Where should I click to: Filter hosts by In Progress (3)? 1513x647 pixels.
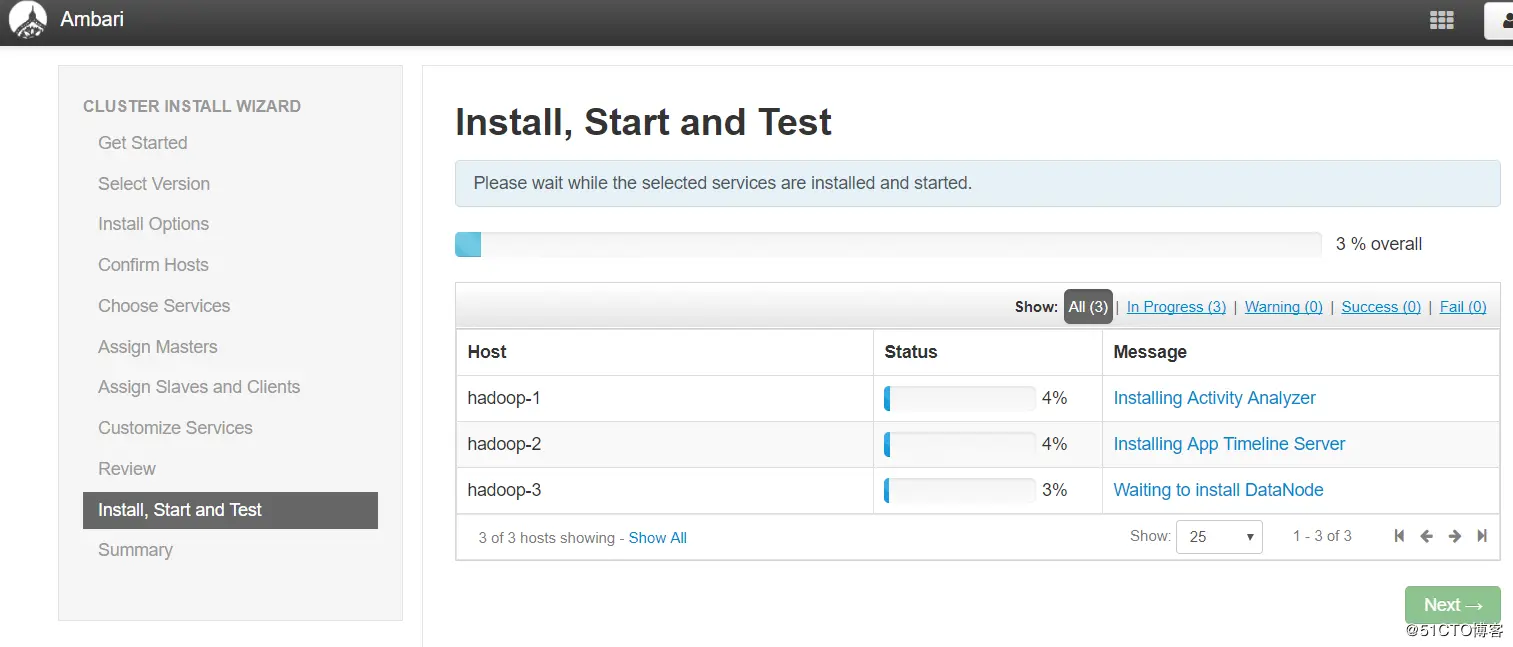(1176, 307)
